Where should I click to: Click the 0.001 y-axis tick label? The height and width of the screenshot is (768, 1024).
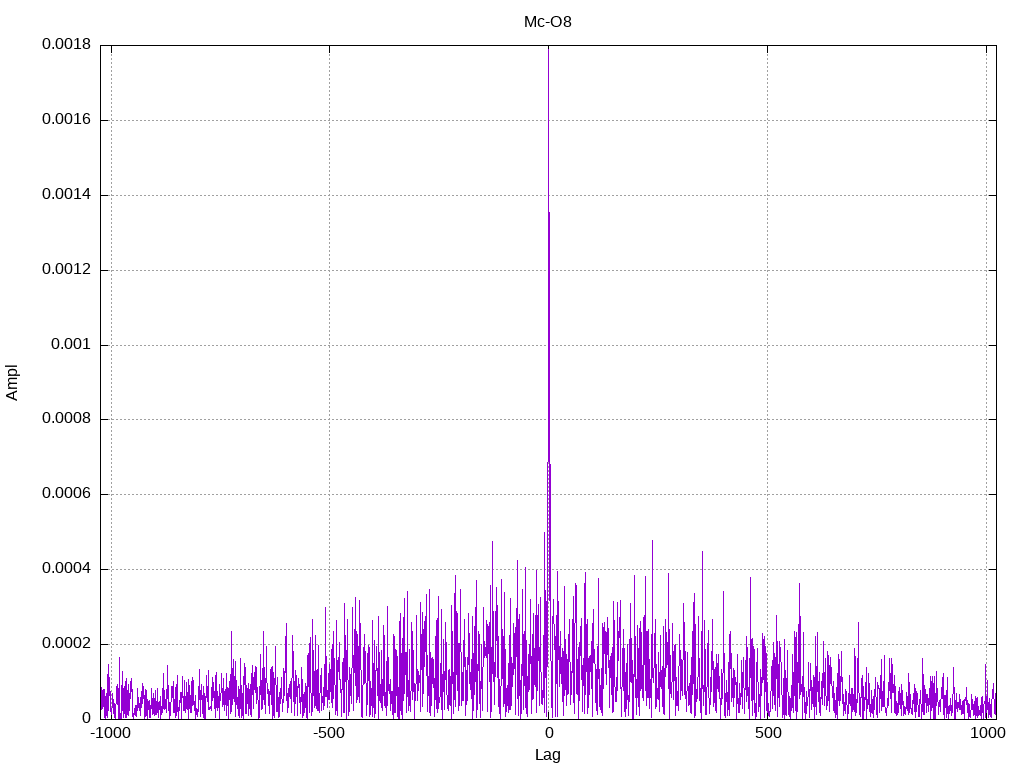pyautogui.click(x=71, y=344)
